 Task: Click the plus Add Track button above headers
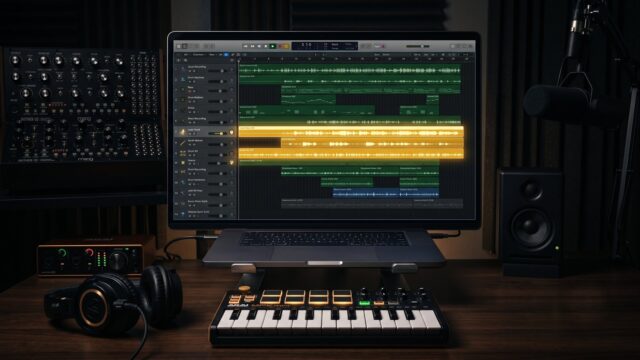179,60
